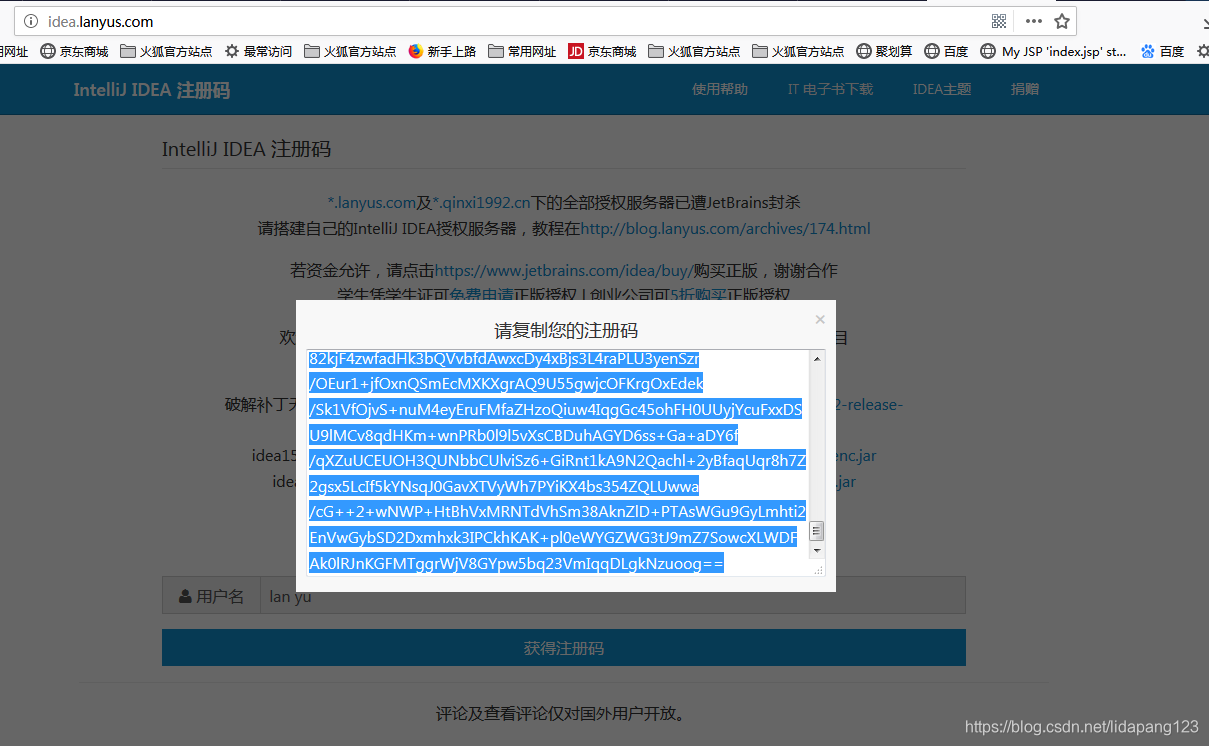Click final code line ending Nzuoog==
This screenshot has width=1209, height=746.
tap(517, 564)
